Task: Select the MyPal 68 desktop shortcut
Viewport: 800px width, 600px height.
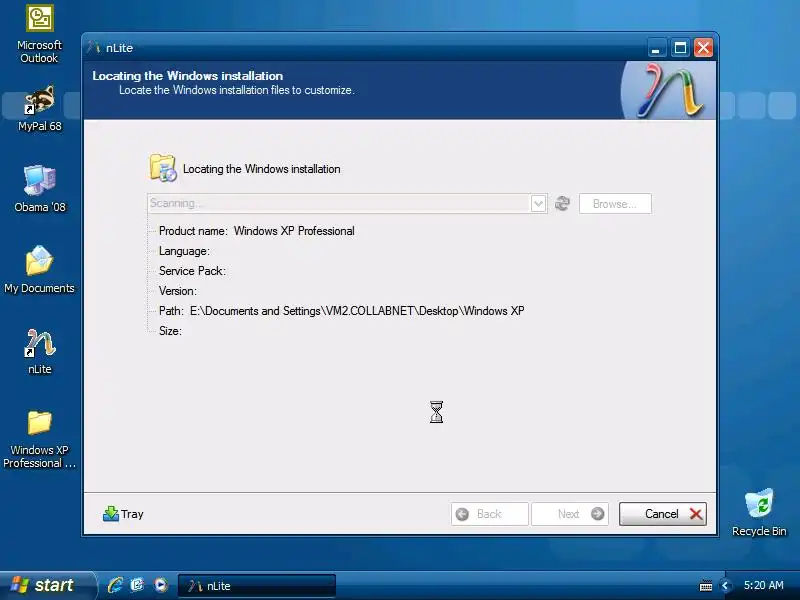Action: coord(40,109)
